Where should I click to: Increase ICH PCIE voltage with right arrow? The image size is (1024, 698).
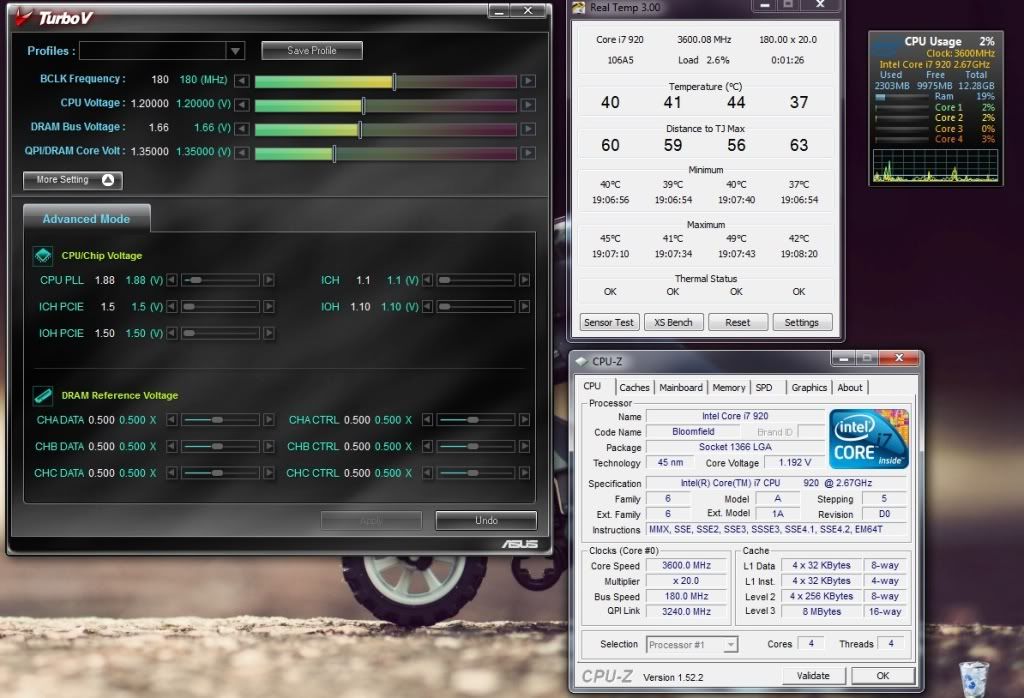(x=268, y=306)
